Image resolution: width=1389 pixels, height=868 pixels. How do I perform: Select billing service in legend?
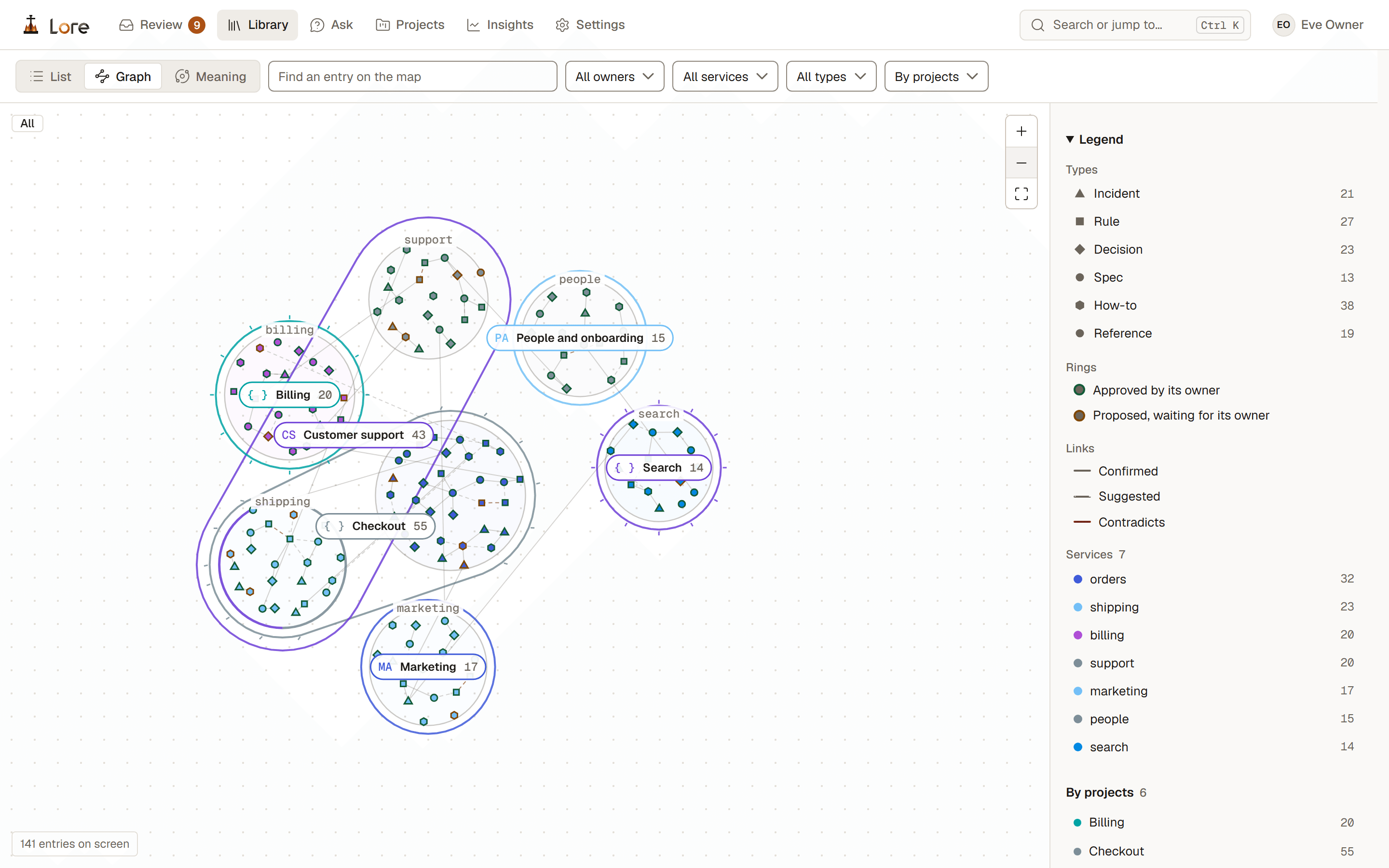coord(1213,635)
